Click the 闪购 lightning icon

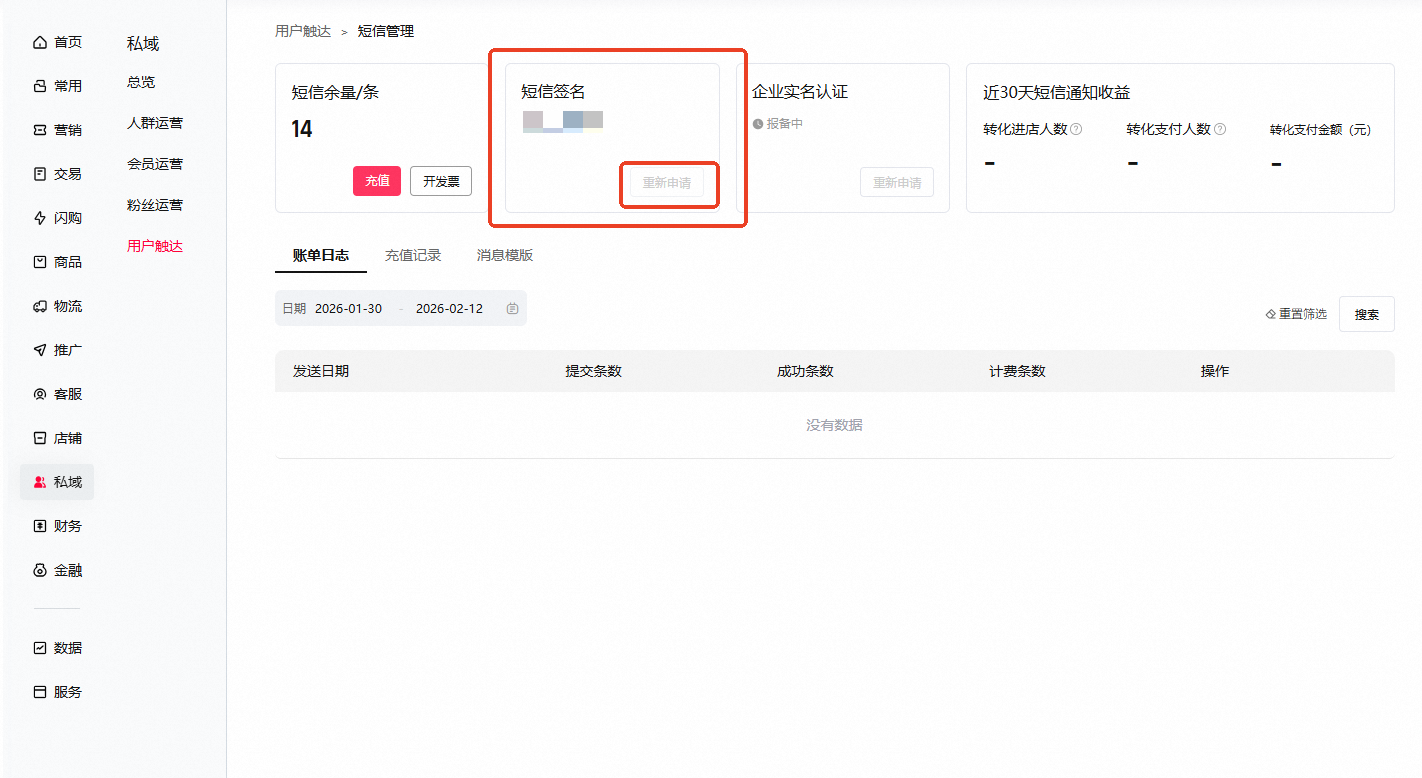(x=40, y=218)
